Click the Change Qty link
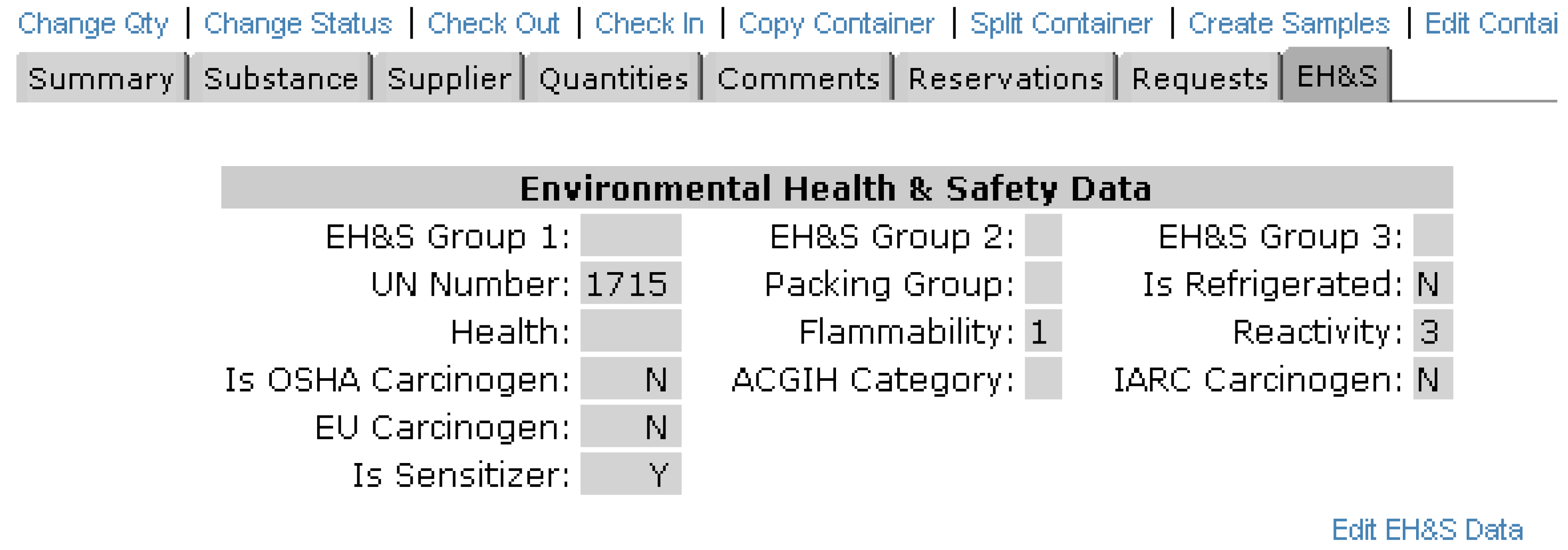This screenshot has width=1568, height=550. click(92, 24)
